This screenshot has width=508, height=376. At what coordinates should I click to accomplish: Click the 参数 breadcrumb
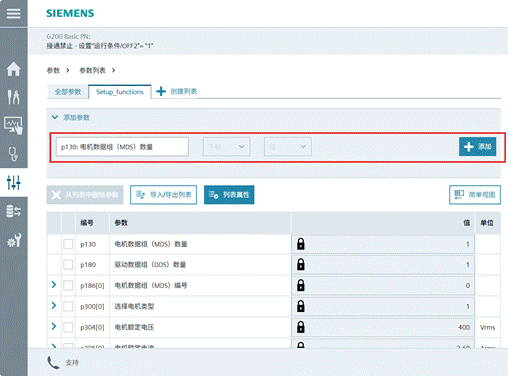53,70
